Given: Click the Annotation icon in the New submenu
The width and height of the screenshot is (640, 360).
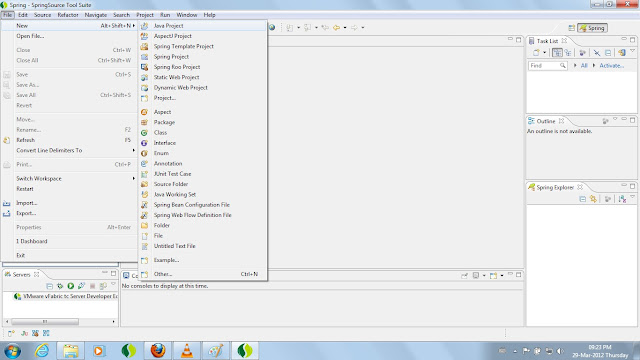Looking at the screenshot, I should click(144, 163).
